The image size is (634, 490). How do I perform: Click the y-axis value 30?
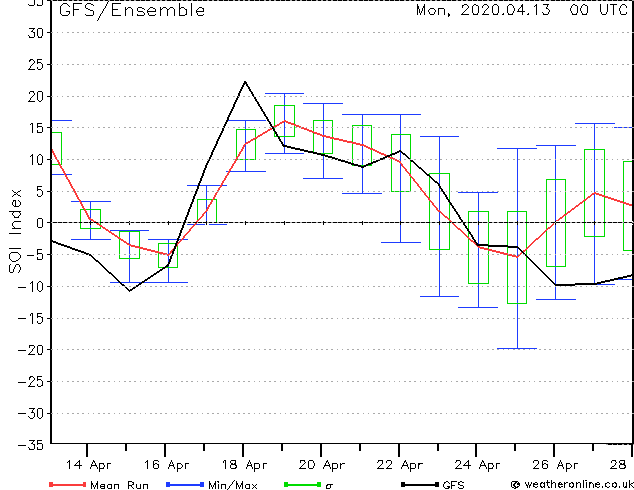coord(36,33)
